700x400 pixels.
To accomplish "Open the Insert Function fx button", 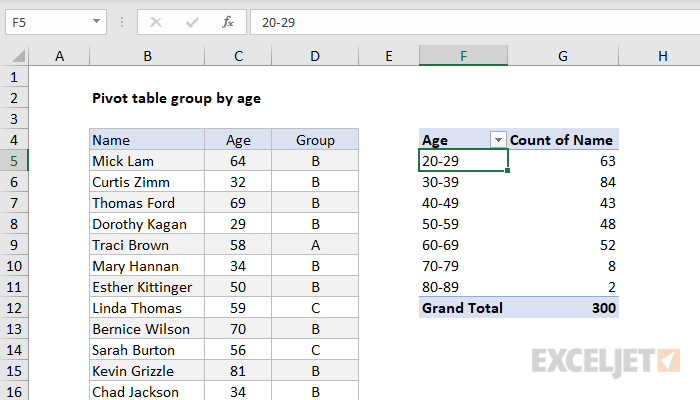I will 228,22.
